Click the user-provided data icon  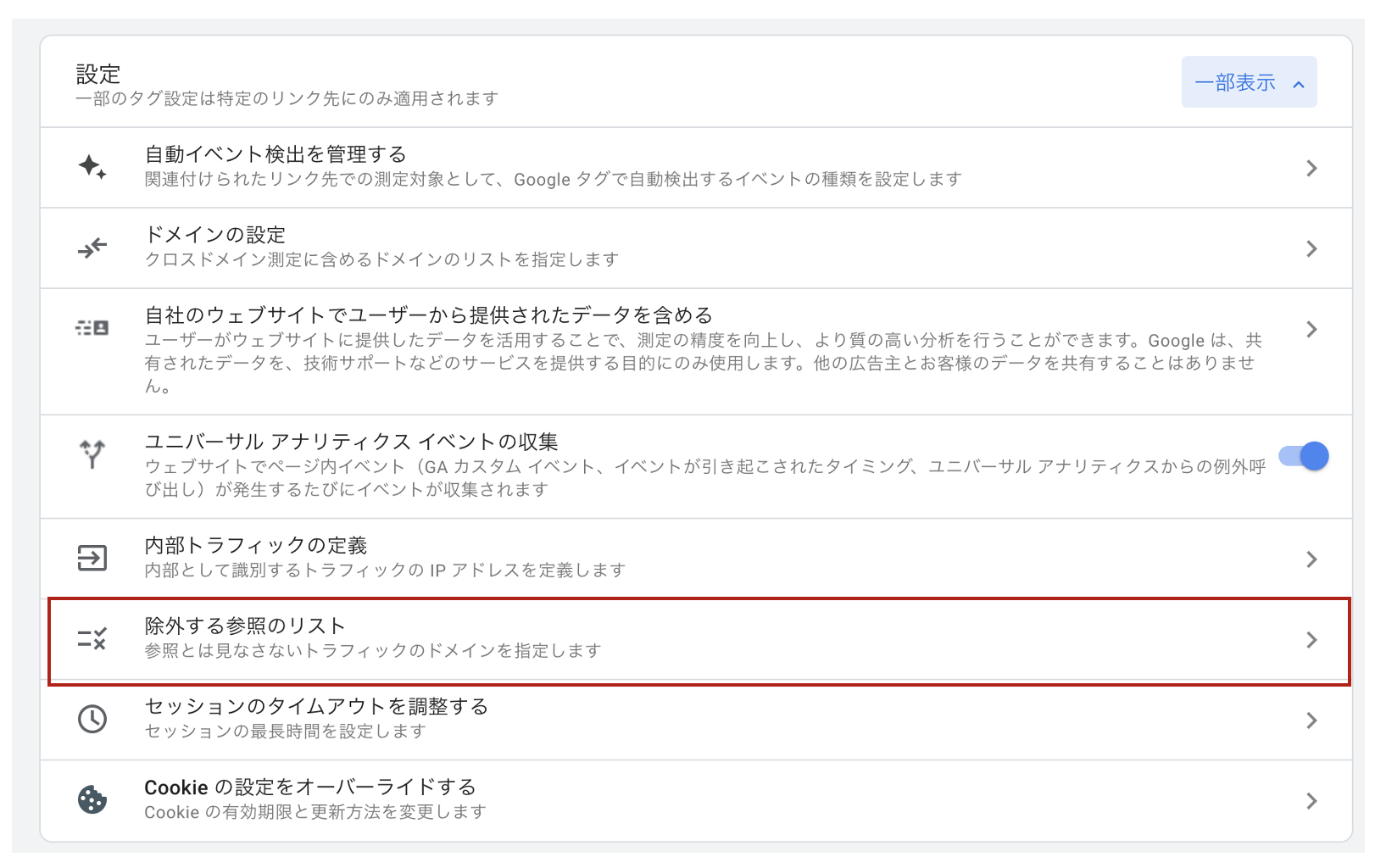point(92,328)
